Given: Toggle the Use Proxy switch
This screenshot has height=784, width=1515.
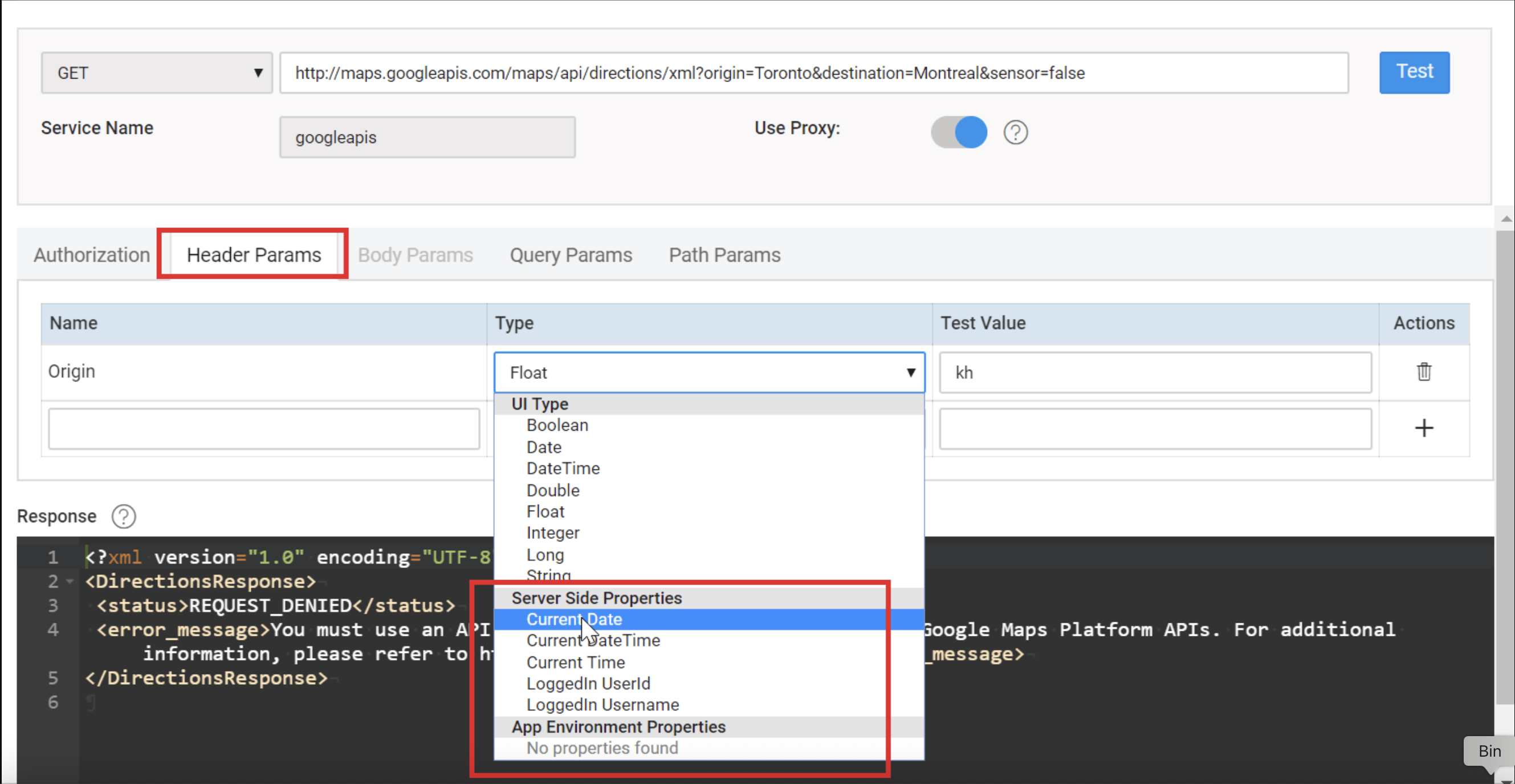Looking at the screenshot, I should click(959, 132).
